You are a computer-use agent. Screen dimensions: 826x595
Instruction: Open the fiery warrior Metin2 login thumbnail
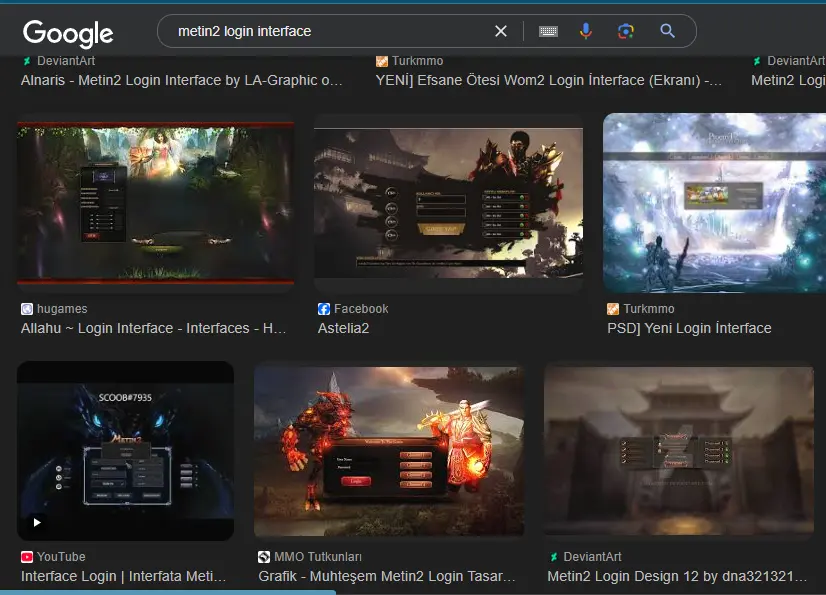389,451
